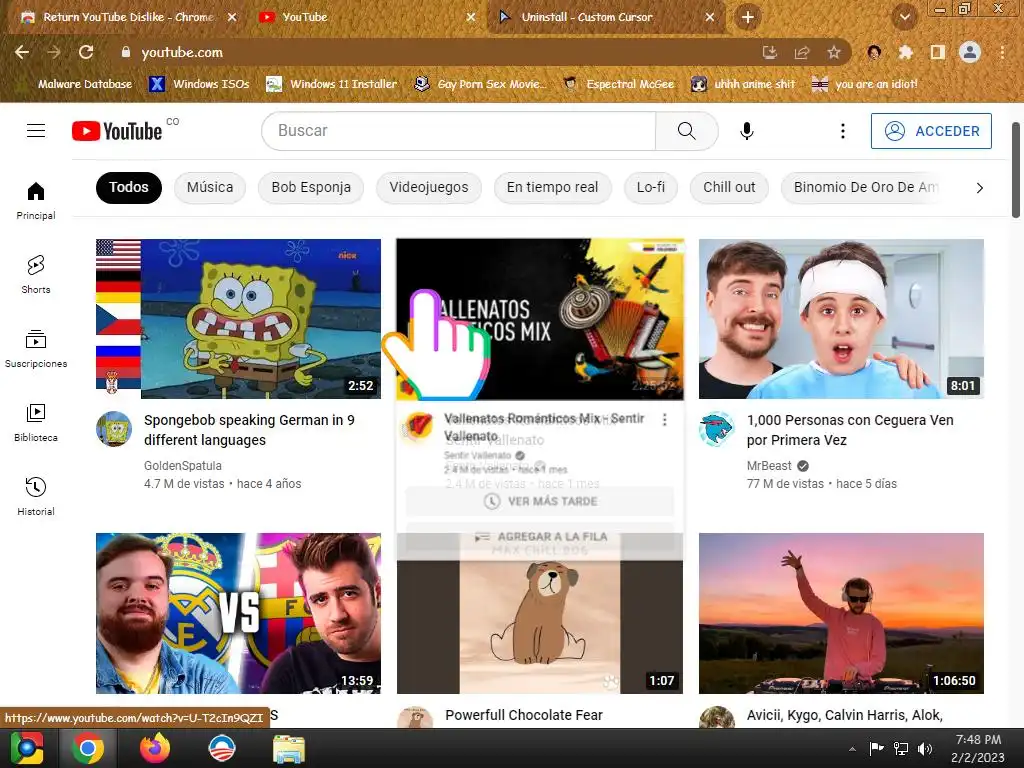Select the Videojuegos filter chip
The width and height of the screenshot is (1024, 768).
coord(428,187)
